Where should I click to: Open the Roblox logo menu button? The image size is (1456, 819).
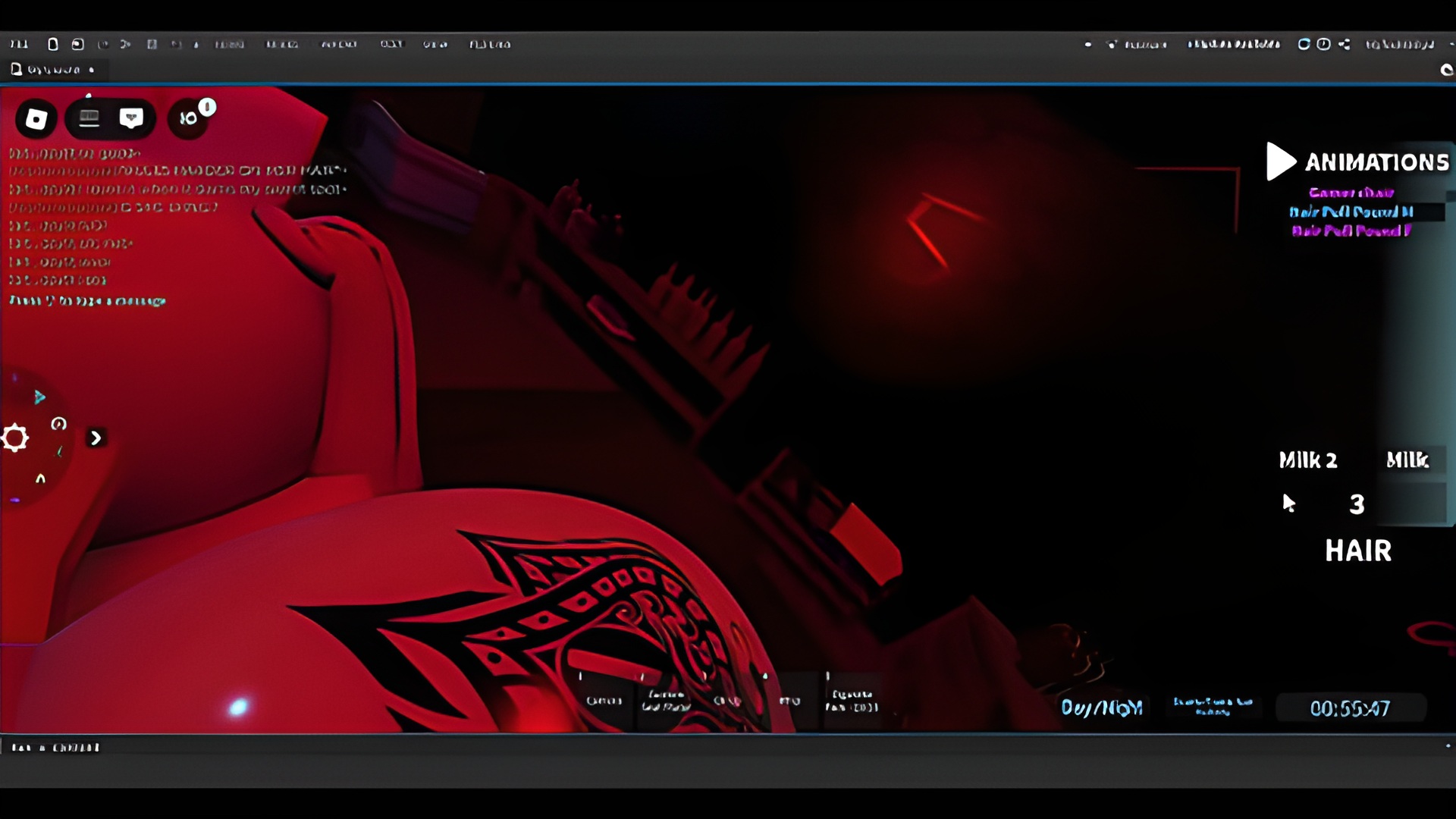[36, 119]
